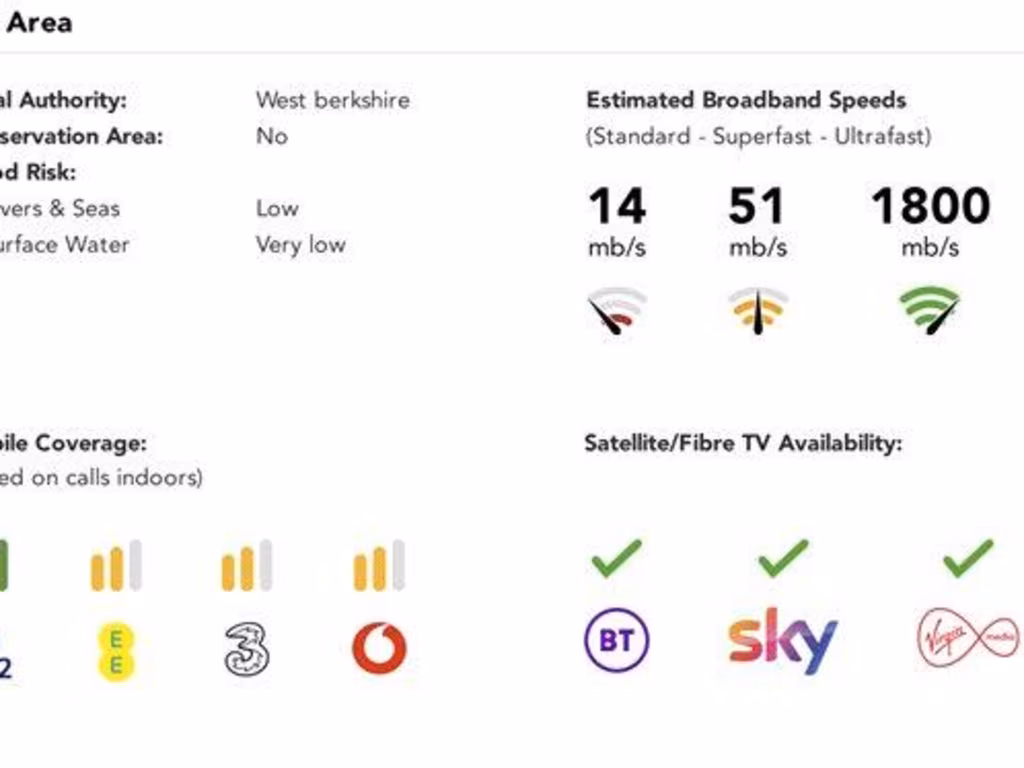Image resolution: width=1024 pixels, height=768 pixels.
Task: Click the signal bars above Vodafone
Action: (x=379, y=566)
